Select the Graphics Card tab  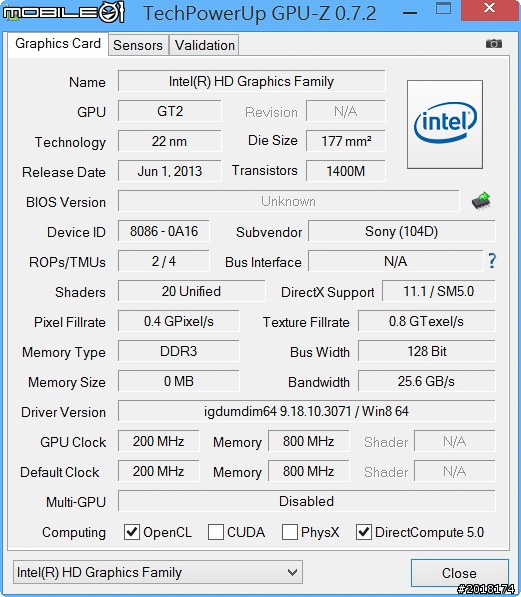click(x=58, y=44)
